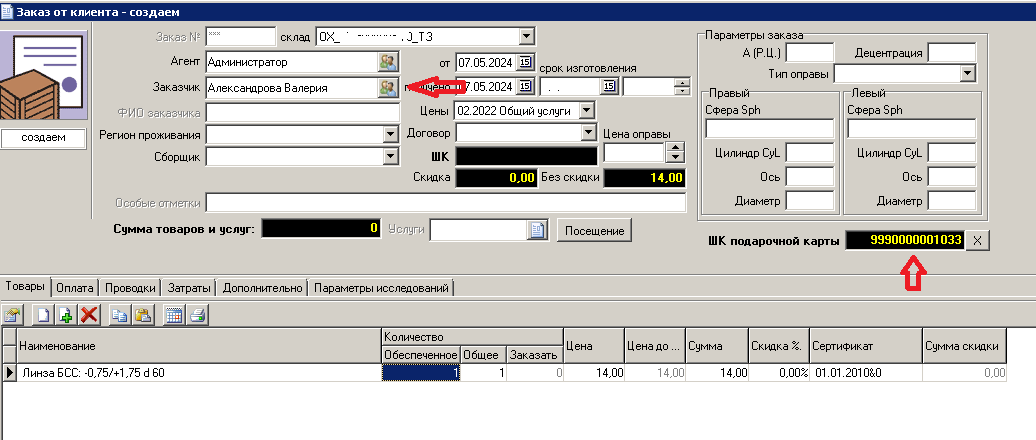The height and width of the screenshot is (440, 1036).
Task: Clear the gift card barcode with X button
Action: tap(979, 240)
